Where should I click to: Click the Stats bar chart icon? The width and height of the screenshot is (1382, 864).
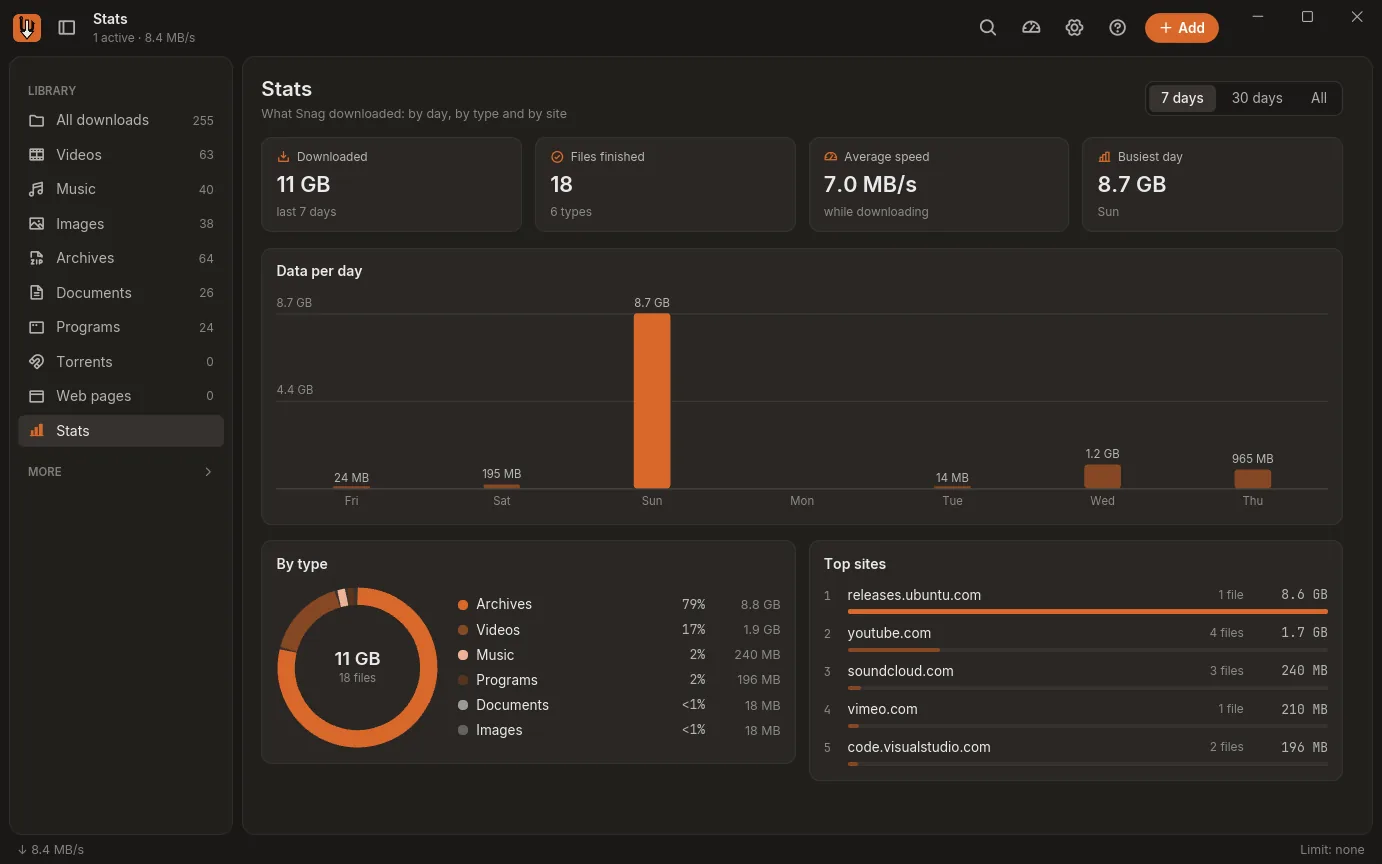coord(37,431)
